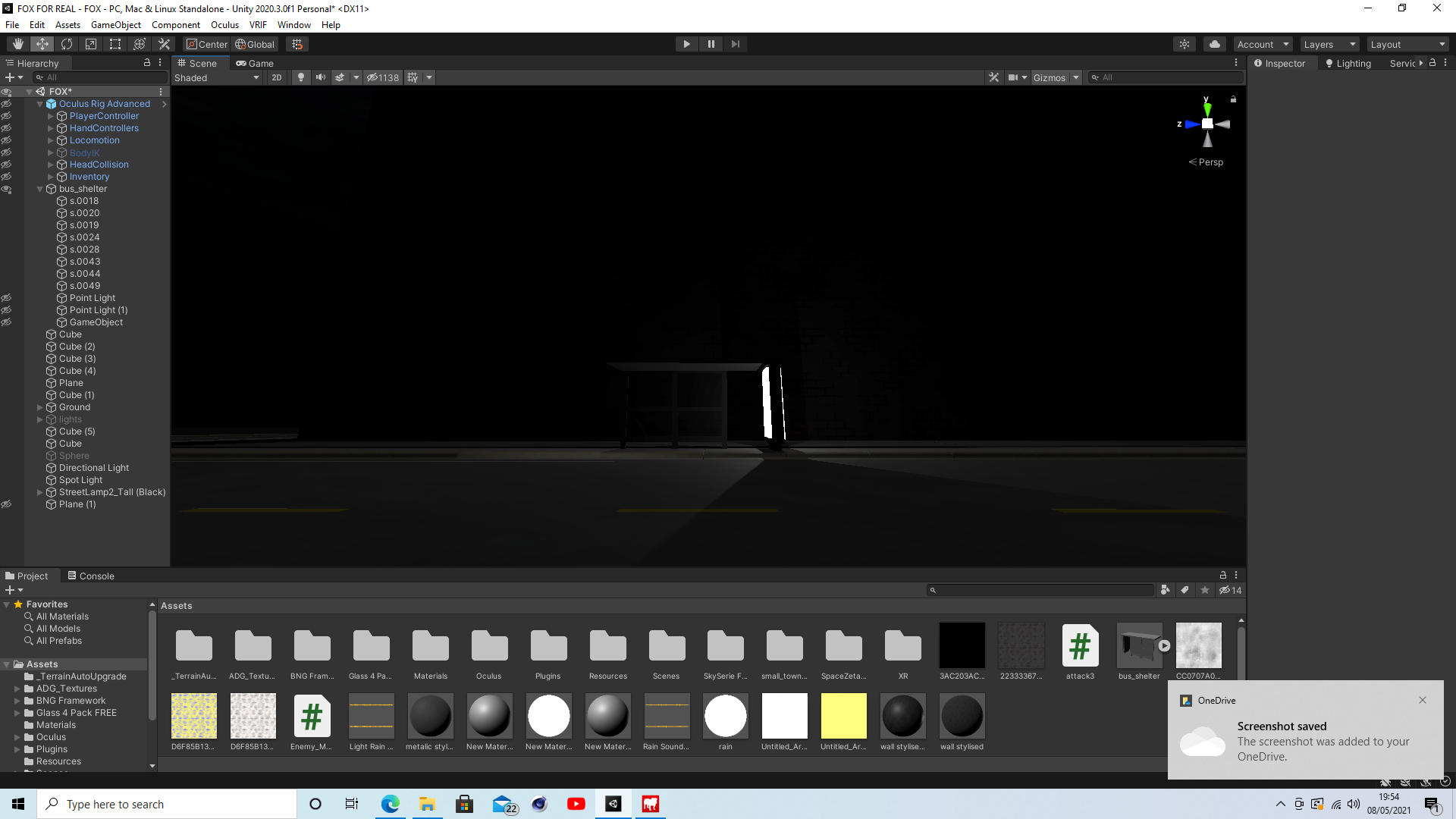Select Directional Light in hierarchy
Image resolution: width=1456 pixels, height=819 pixels.
(x=94, y=468)
